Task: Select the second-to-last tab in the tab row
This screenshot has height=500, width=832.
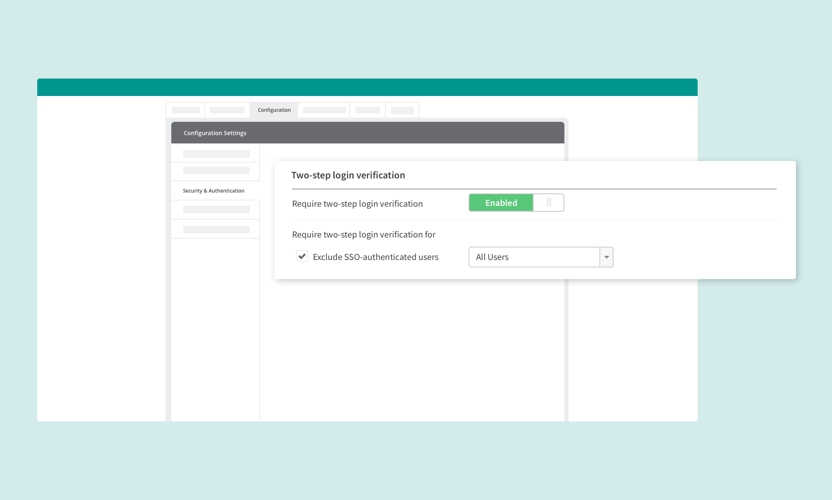Action: [x=367, y=110]
